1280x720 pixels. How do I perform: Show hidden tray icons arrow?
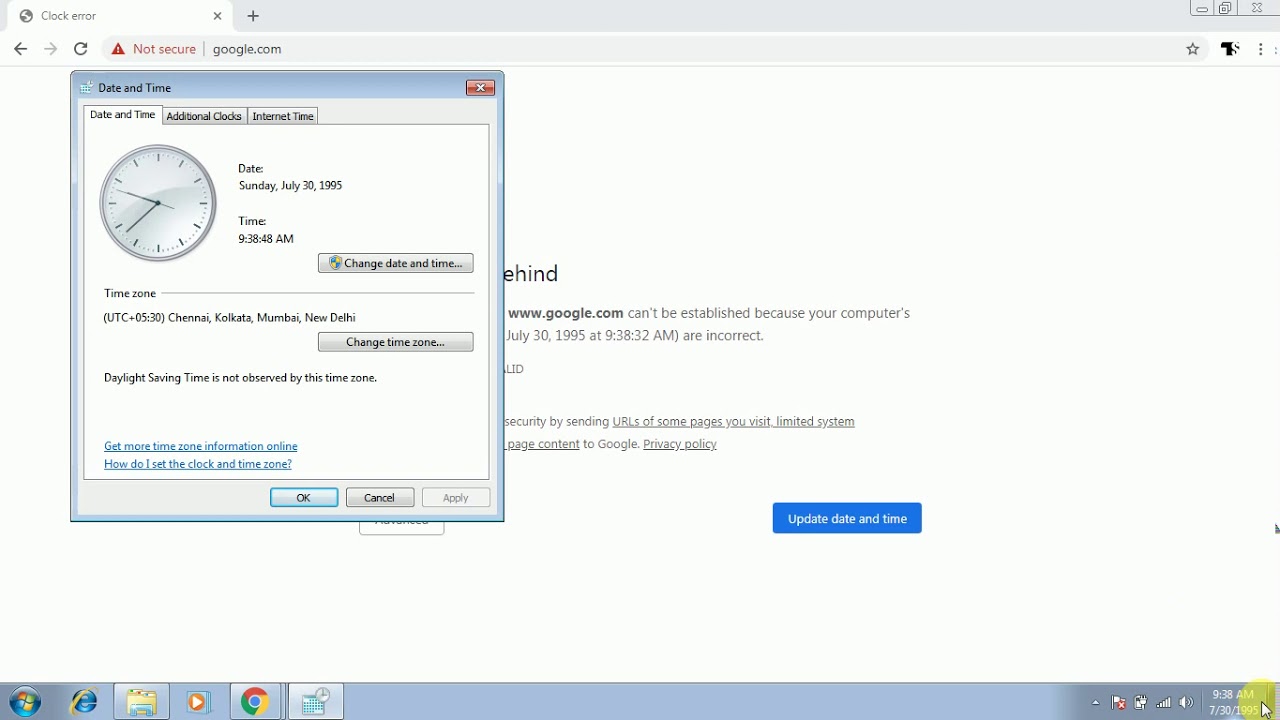1096,703
